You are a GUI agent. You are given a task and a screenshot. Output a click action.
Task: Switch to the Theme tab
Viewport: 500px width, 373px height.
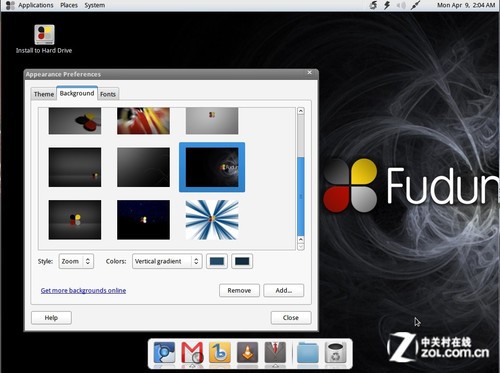point(44,94)
